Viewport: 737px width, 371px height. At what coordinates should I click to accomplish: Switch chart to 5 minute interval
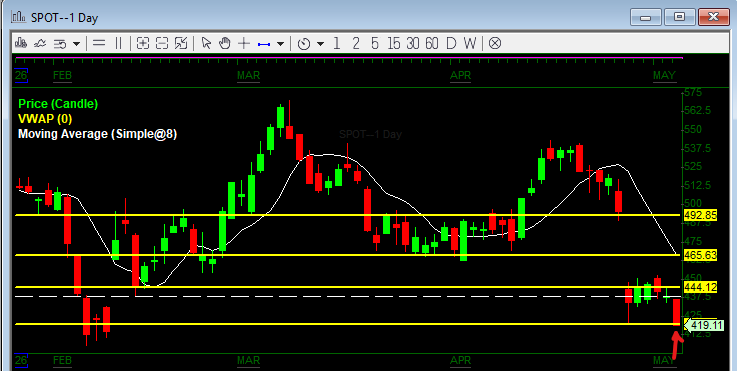(x=375, y=44)
